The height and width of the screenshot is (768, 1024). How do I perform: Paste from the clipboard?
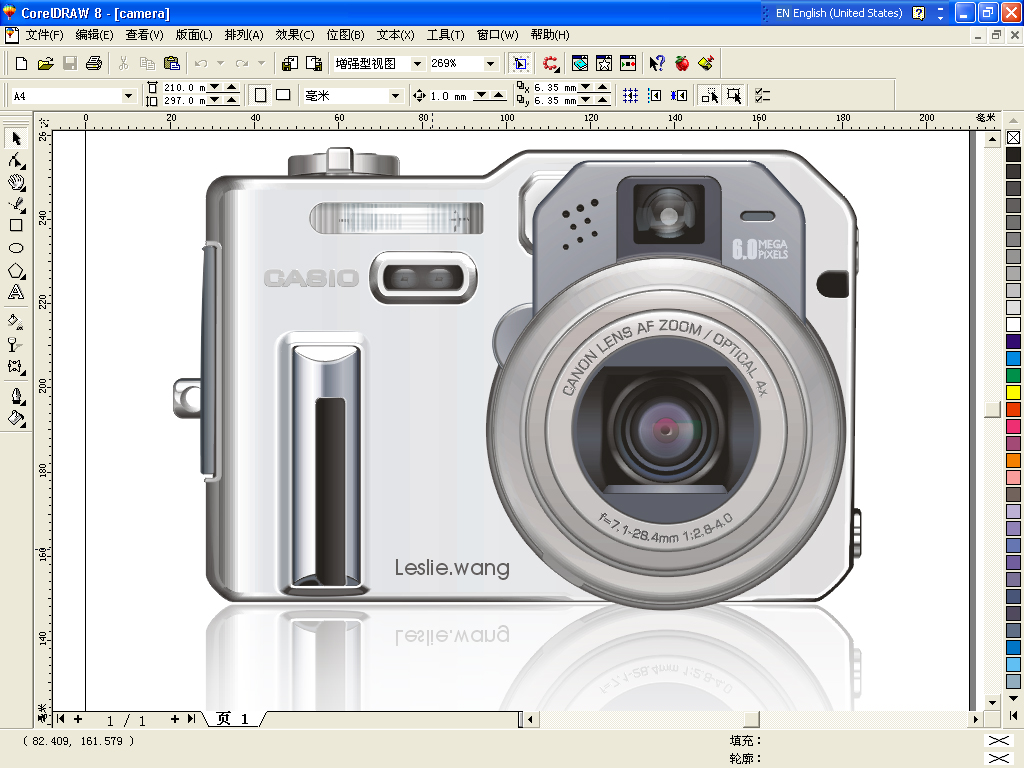172,63
